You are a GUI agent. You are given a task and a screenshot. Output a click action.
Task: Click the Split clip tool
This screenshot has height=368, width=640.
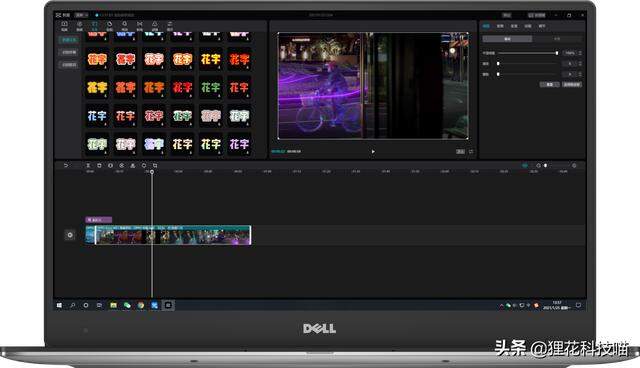88,166
